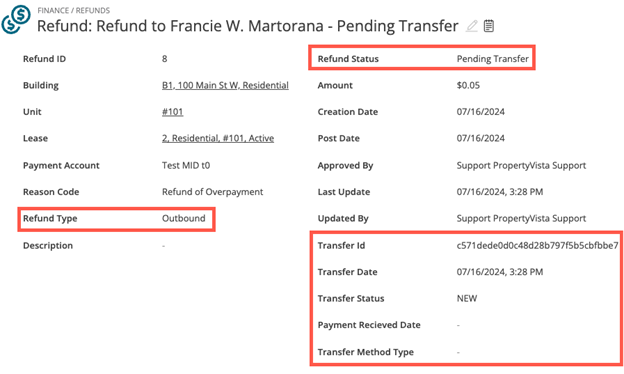Click the Pending Transfer refund status value
624x374 pixels.
(493, 59)
